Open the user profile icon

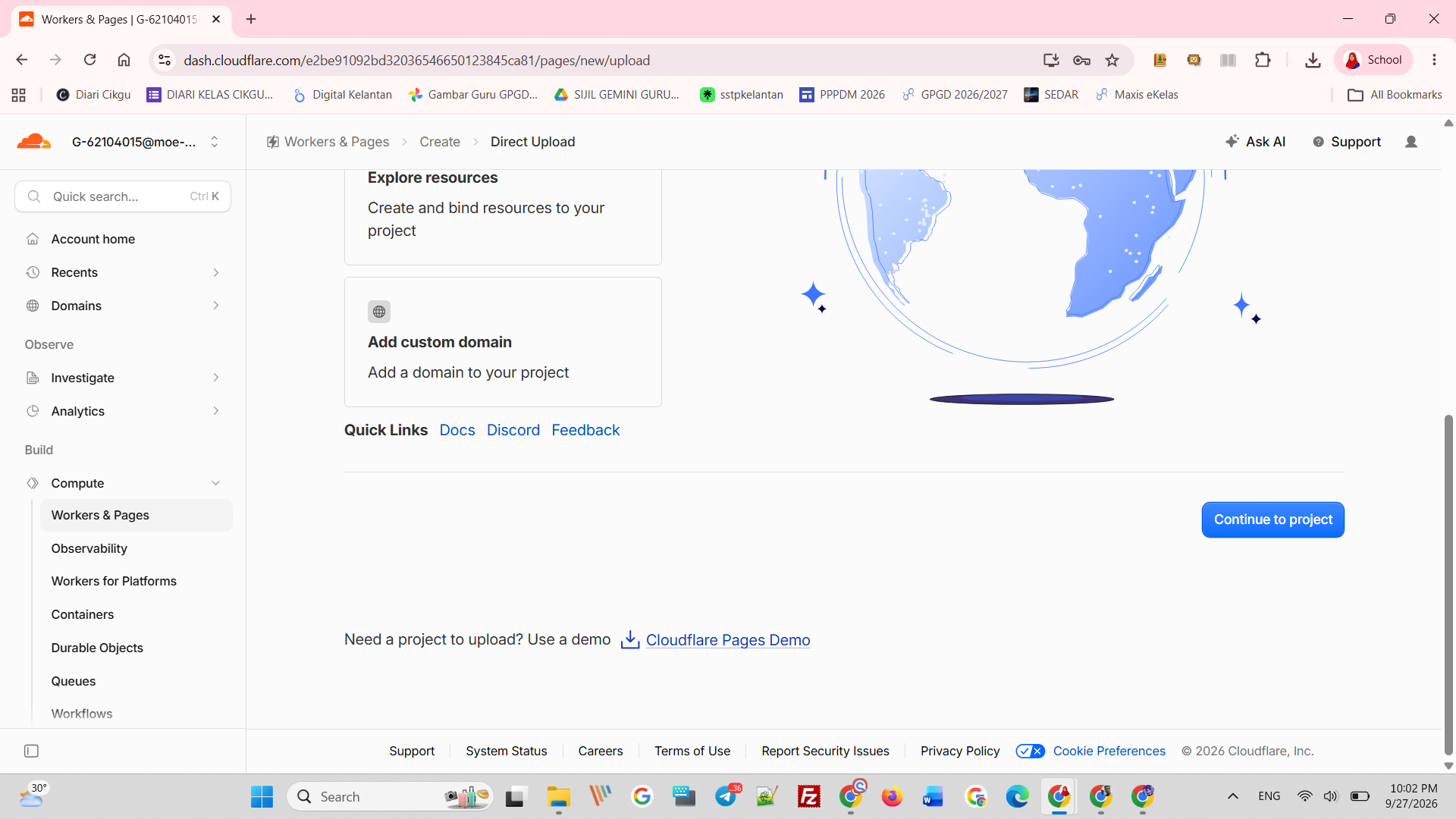(x=1411, y=142)
